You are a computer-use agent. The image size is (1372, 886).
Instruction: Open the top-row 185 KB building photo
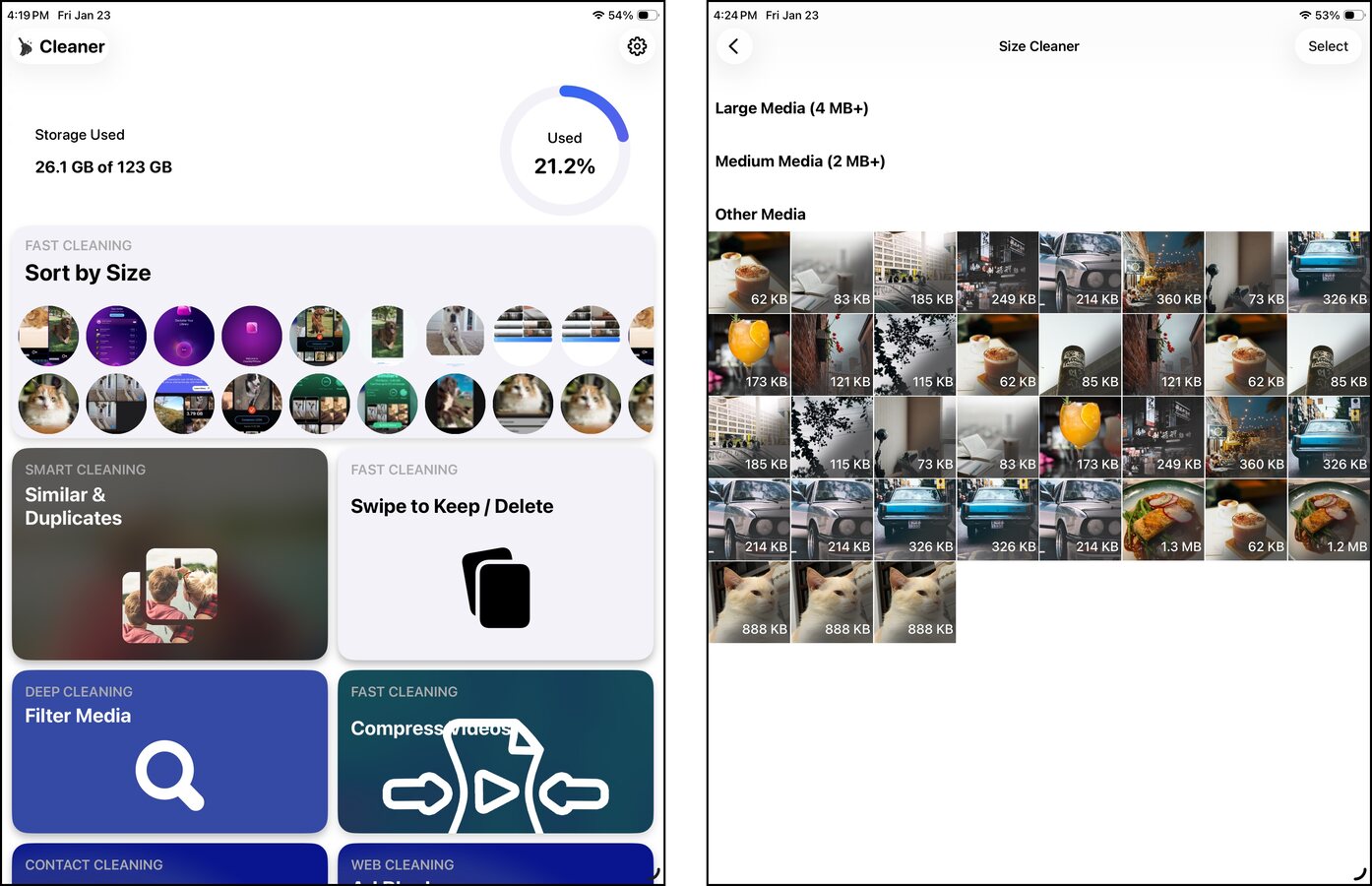click(914, 273)
